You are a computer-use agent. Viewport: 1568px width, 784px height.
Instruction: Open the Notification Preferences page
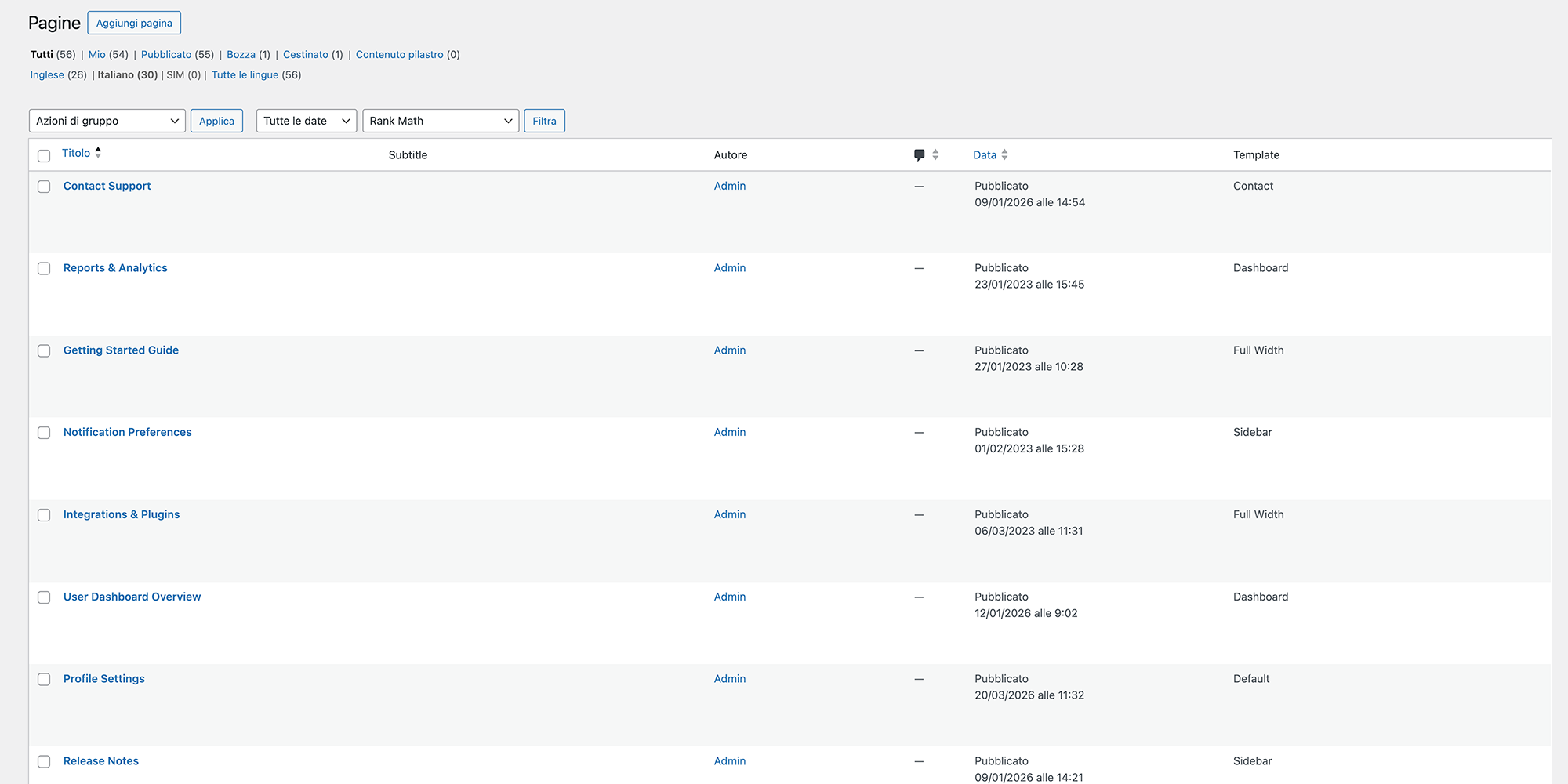[x=127, y=432]
